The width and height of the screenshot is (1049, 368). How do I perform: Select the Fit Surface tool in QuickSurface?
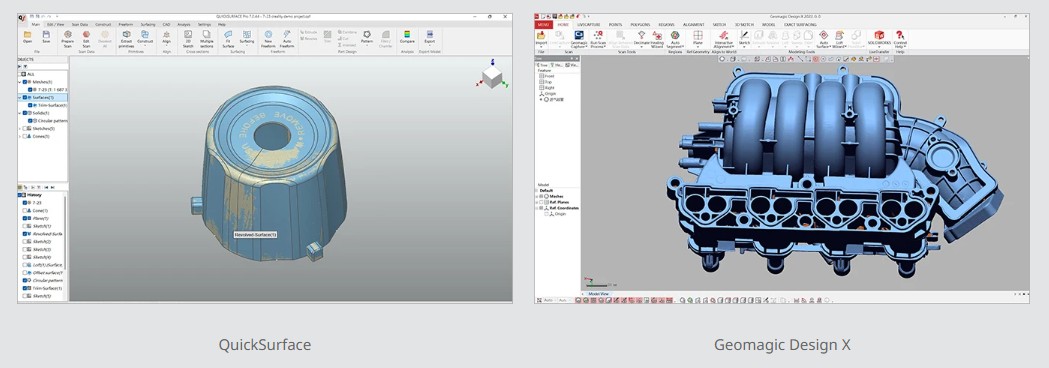(x=228, y=38)
